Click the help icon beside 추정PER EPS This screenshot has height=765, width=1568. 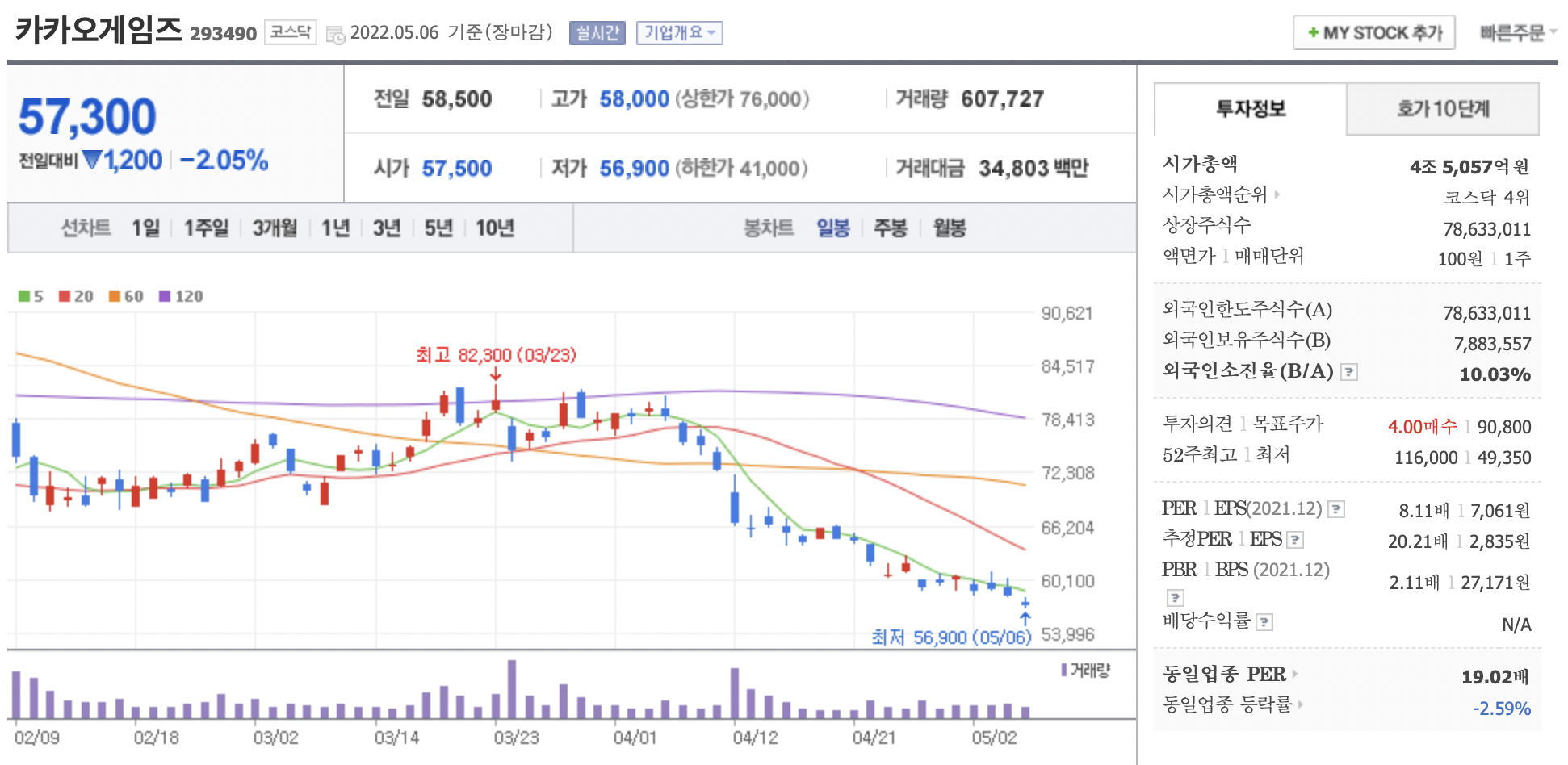click(1295, 540)
